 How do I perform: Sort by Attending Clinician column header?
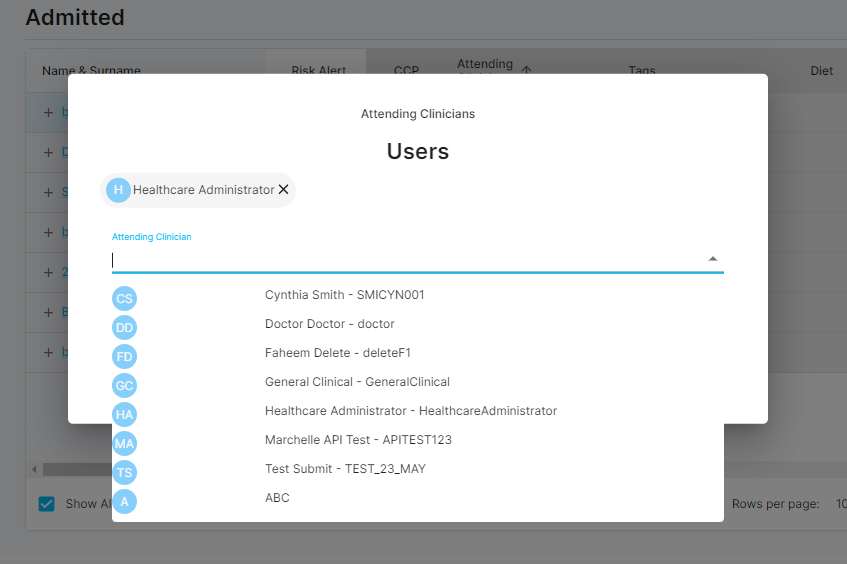485,66
